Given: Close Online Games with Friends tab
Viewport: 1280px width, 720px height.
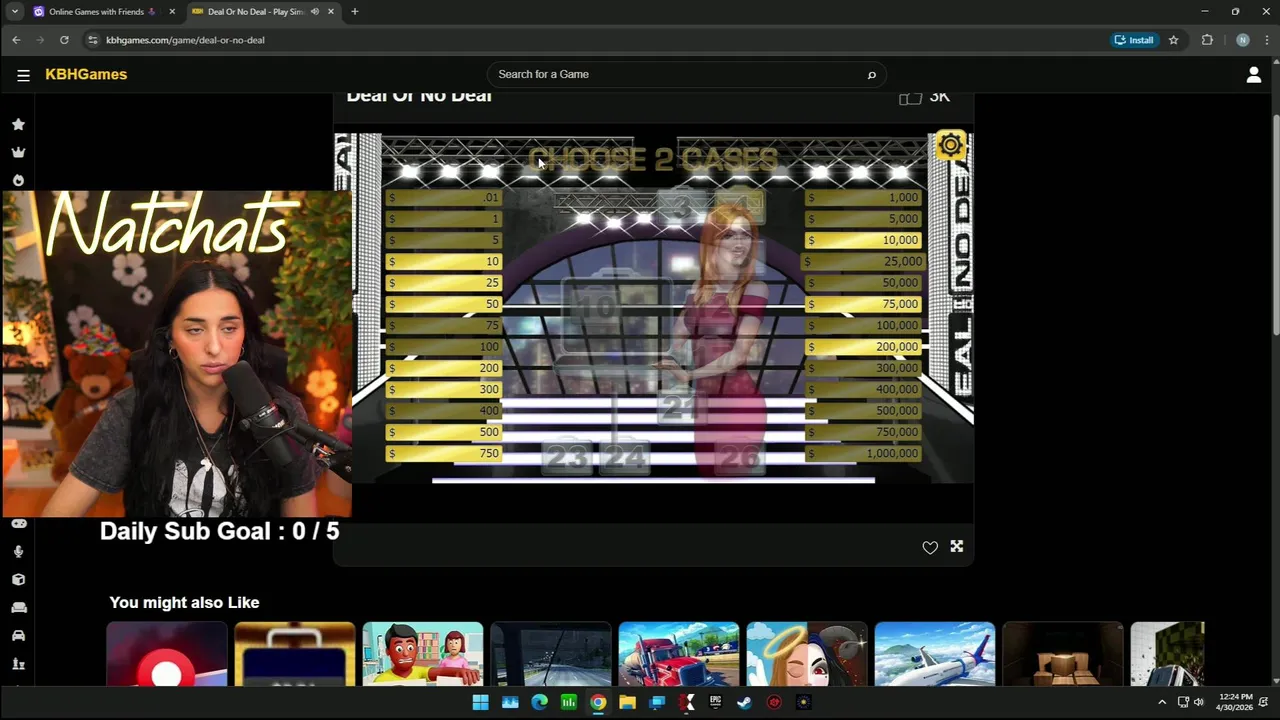Looking at the screenshot, I should pyautogui.click(x=172, y=12).
